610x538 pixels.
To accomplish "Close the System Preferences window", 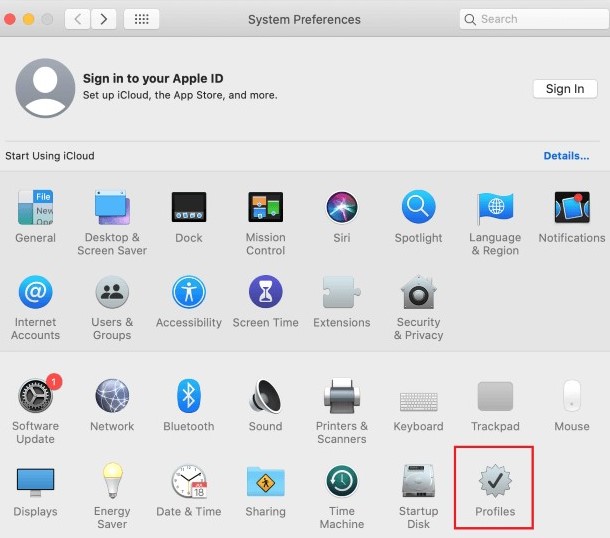I will tap(10, 19).
